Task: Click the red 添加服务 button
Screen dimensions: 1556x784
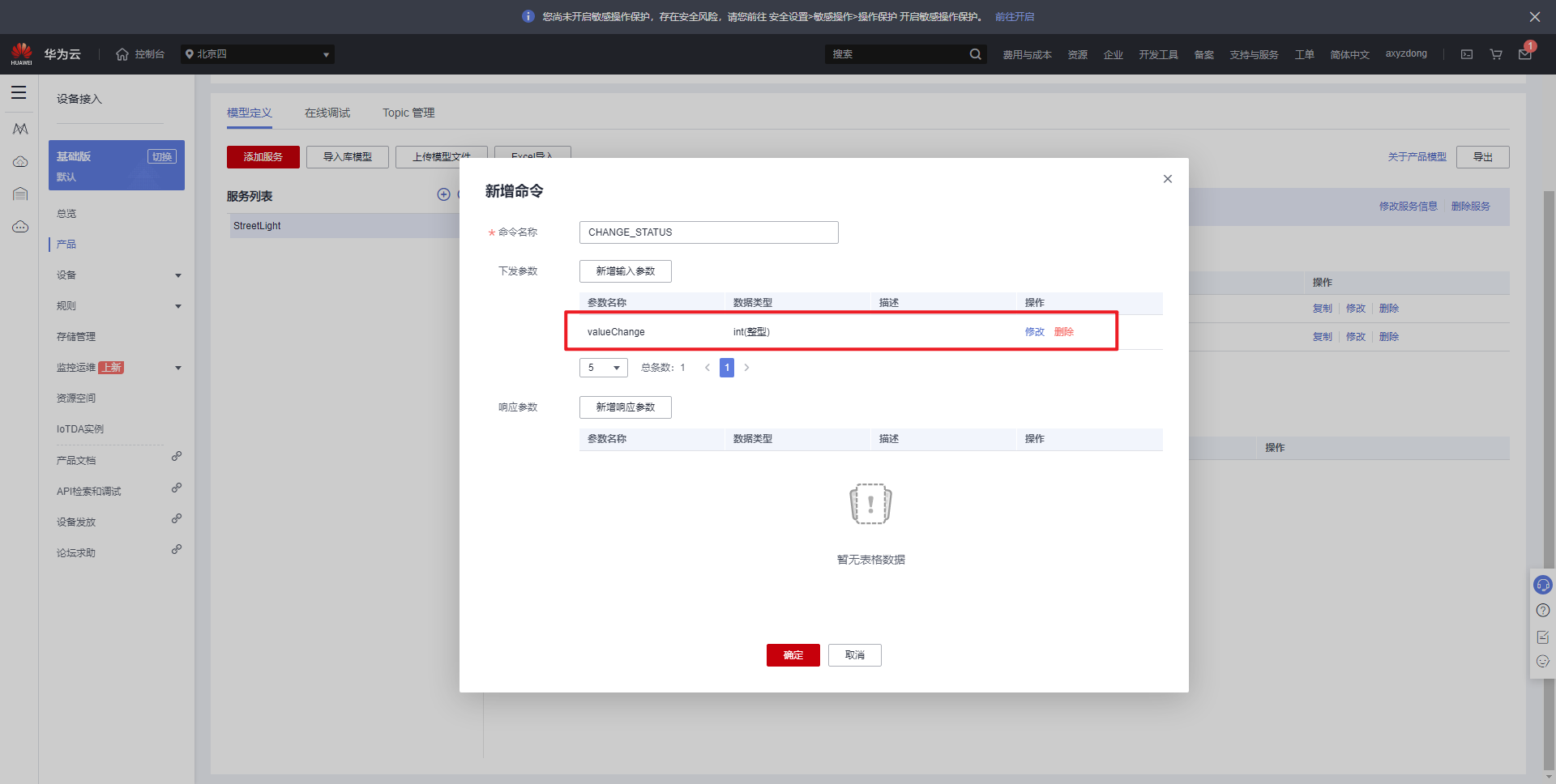Action: point(263,157)
